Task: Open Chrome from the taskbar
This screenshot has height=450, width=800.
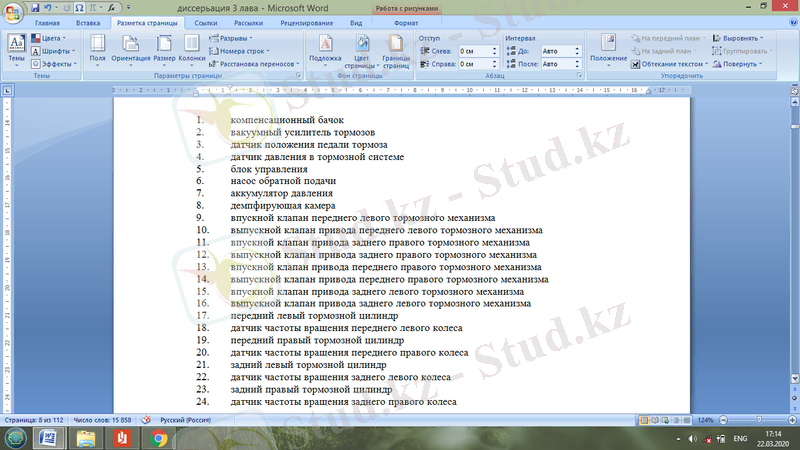Action: (x=158, y=438)
